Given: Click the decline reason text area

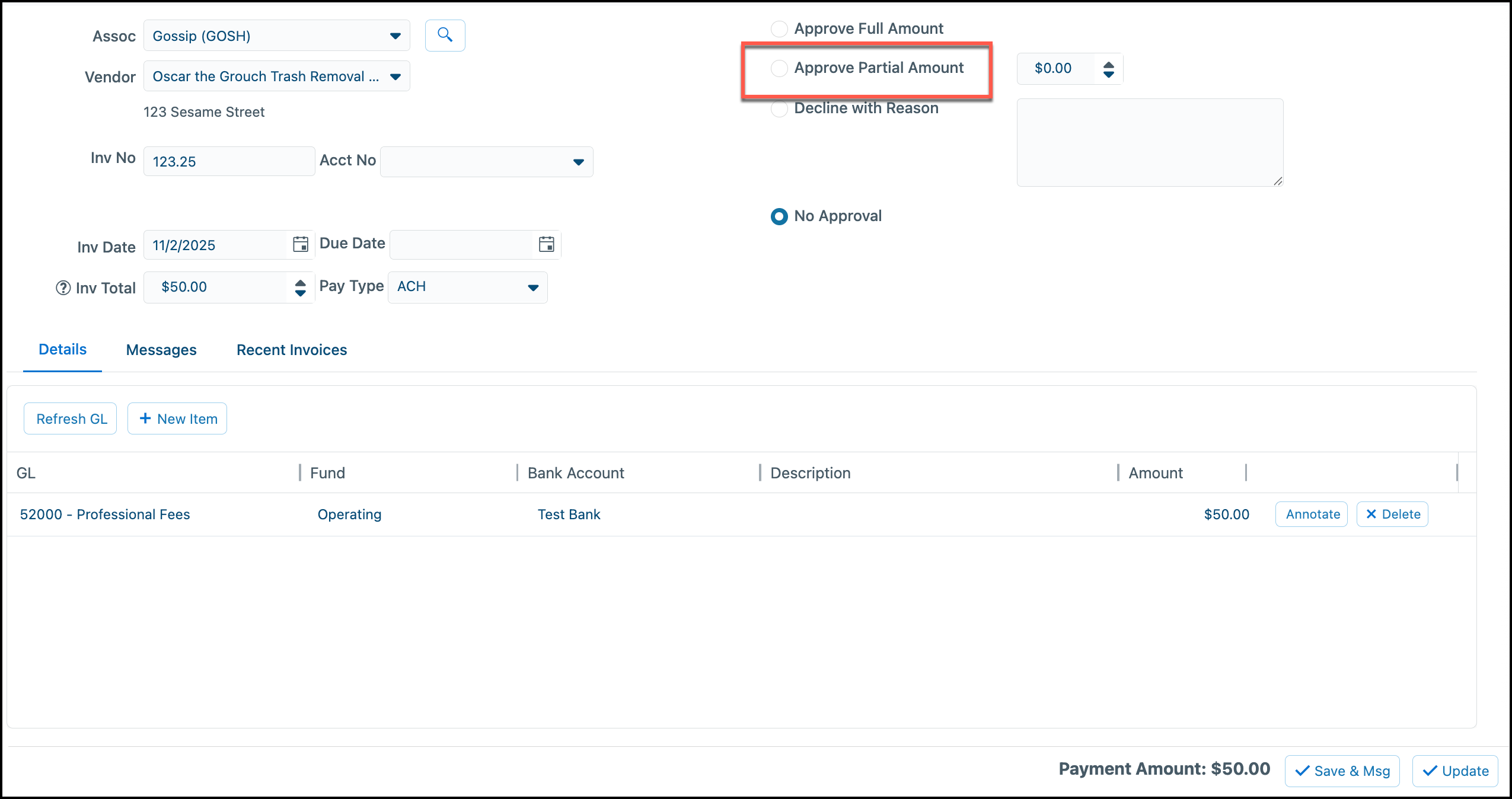Looking at the screenshot, I should click(1150, 143).
